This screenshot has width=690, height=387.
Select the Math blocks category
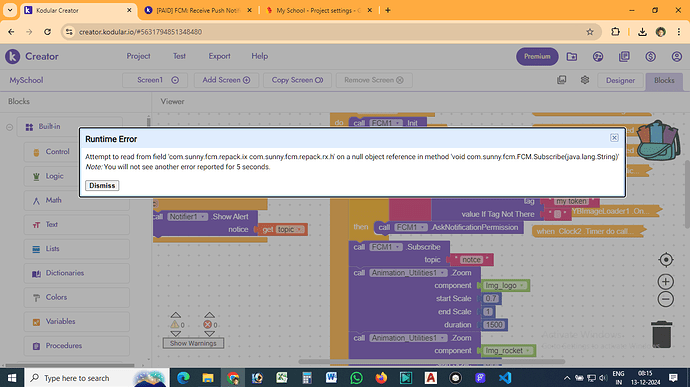77,200
